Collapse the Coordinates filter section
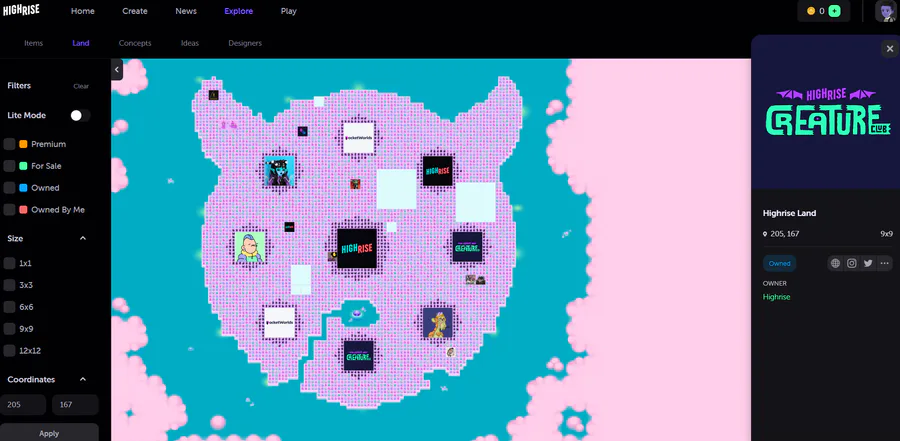Viewport: 900px width, 441px height. point(83,380)
